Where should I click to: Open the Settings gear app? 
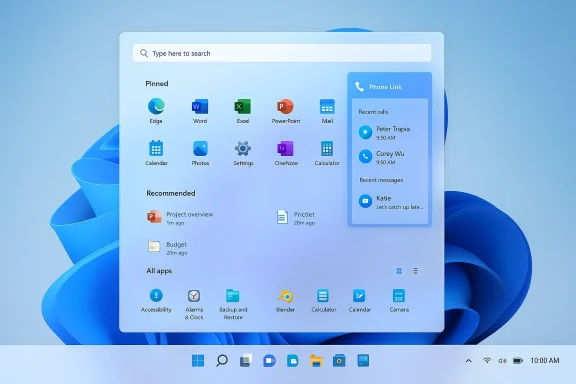tap(243, 153)
